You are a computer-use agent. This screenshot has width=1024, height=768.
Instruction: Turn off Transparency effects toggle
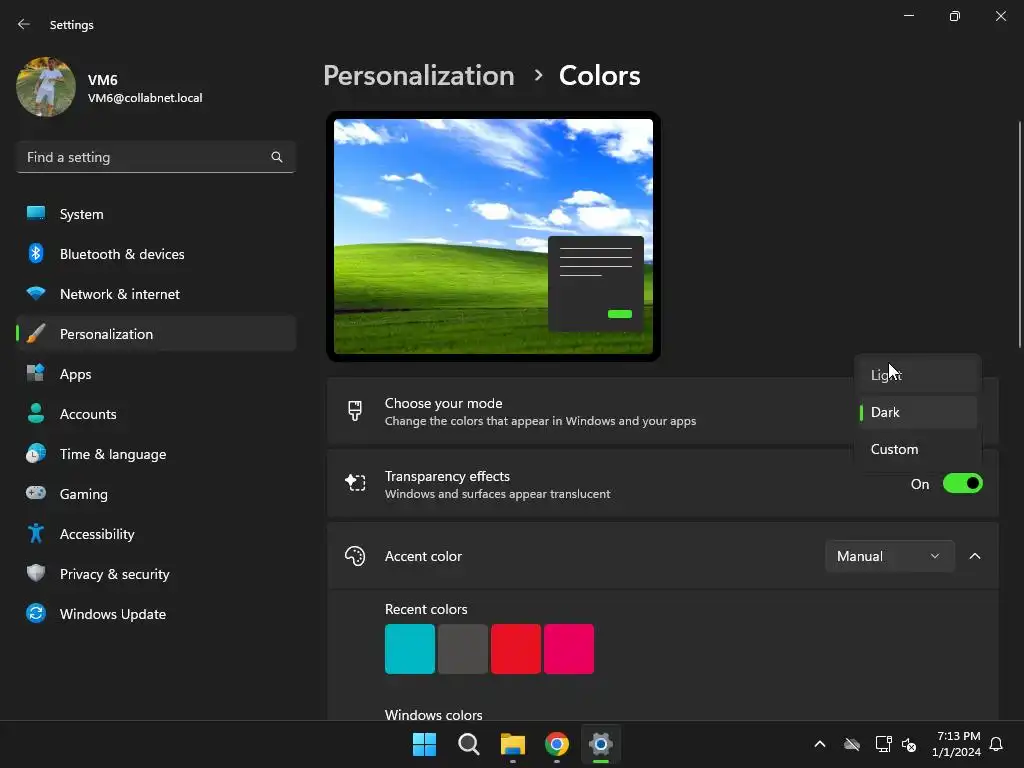963,483
